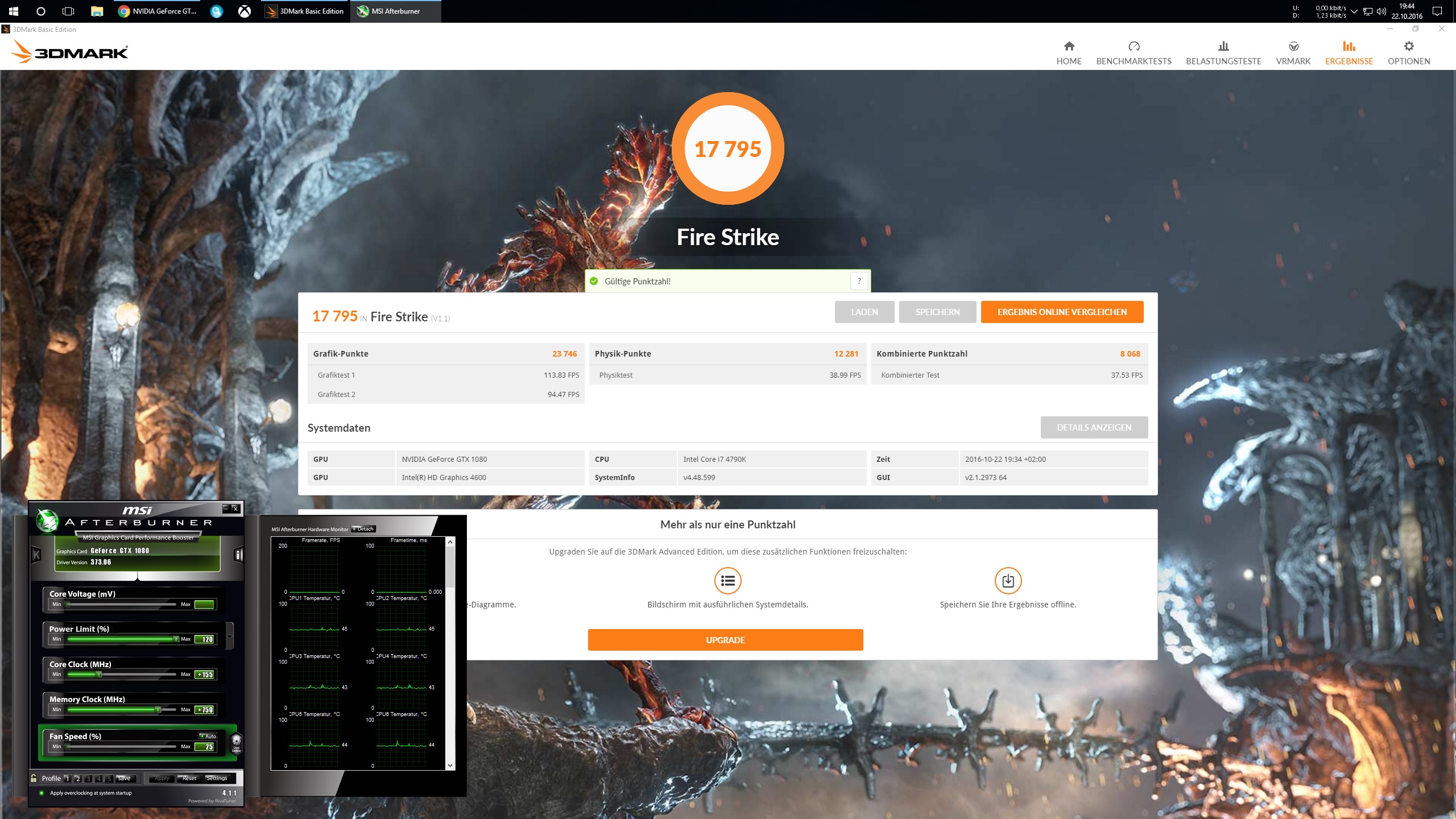Click the orange Upgrade button
Viewport: 1456px width, 819px height.
[725, 640]
